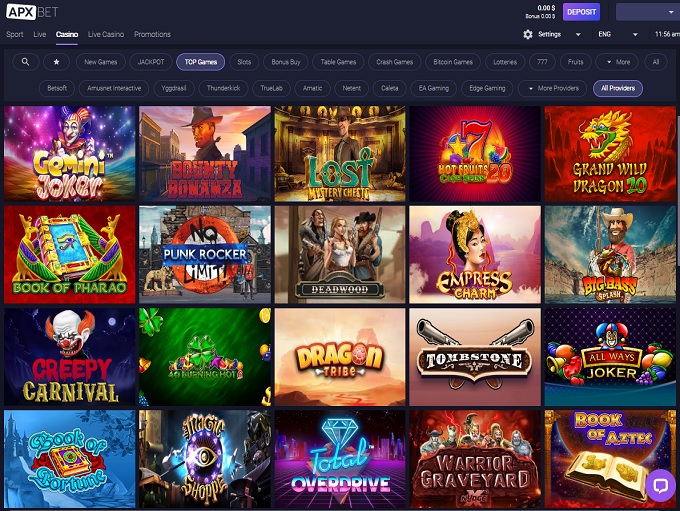Screen dimensions: 680x511
Task: Open the user account dropdown
Action: (647, 12)
